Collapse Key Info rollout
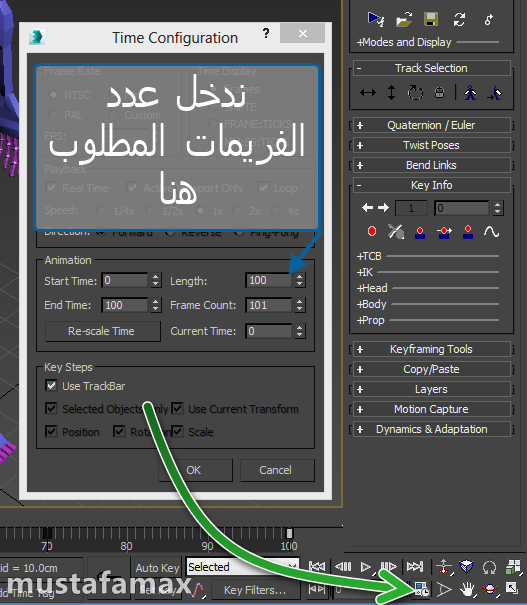The image size is (527, 605). [x=431, y=185]
